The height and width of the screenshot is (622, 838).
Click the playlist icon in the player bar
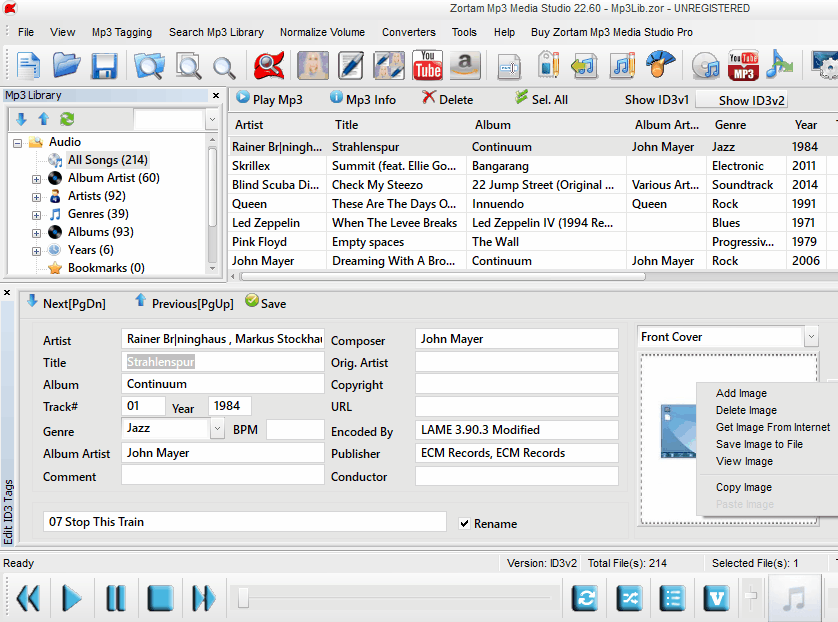pos(672,598)
